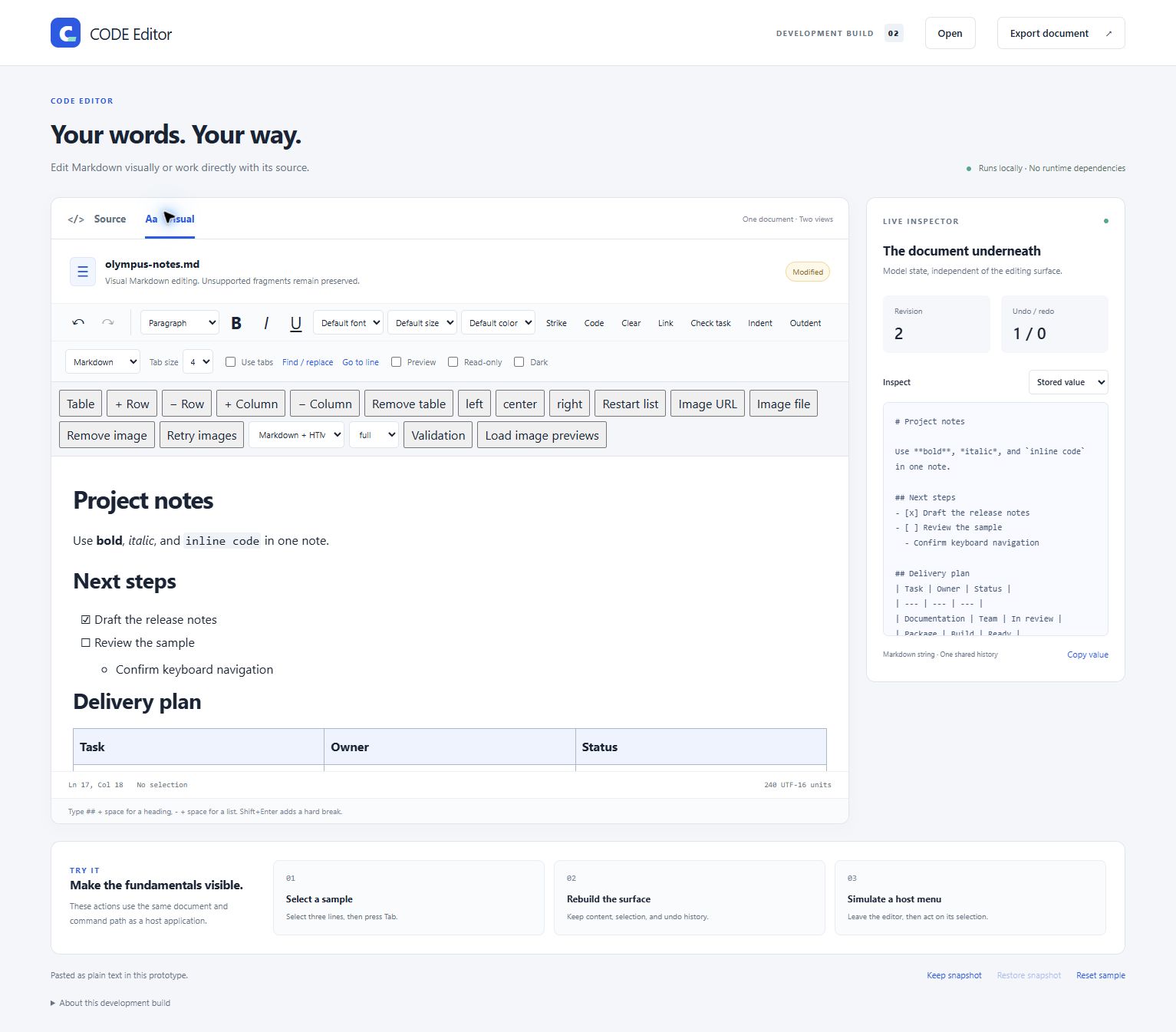Click the olympus-notes.md document icon
1176x1032 pixels.
tap(83, 272)
